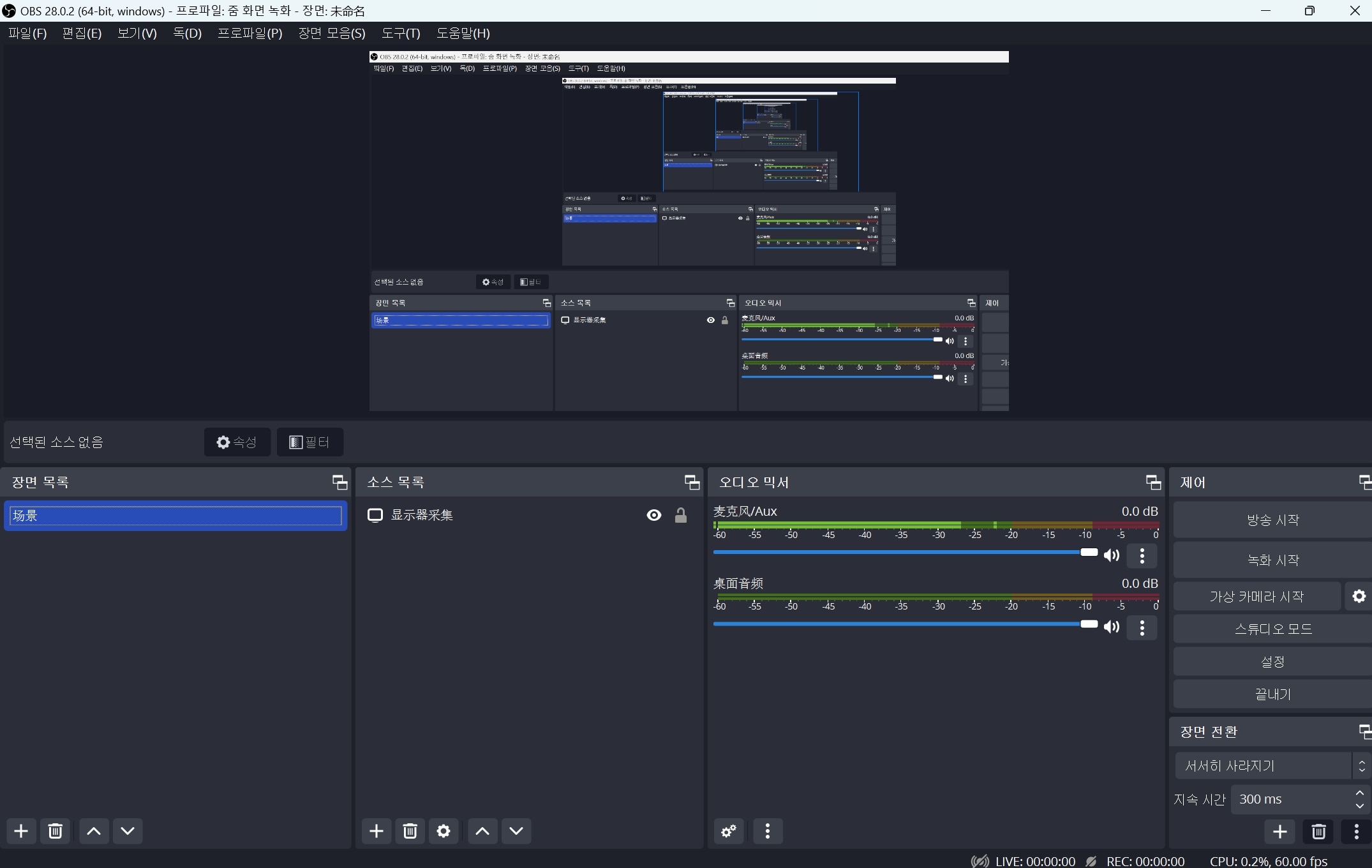Image resolution: width=1372 pixels, height=868 pixels.
Task: Open 桌面音频 options three-dot menu
Action: coord(1142,627)
